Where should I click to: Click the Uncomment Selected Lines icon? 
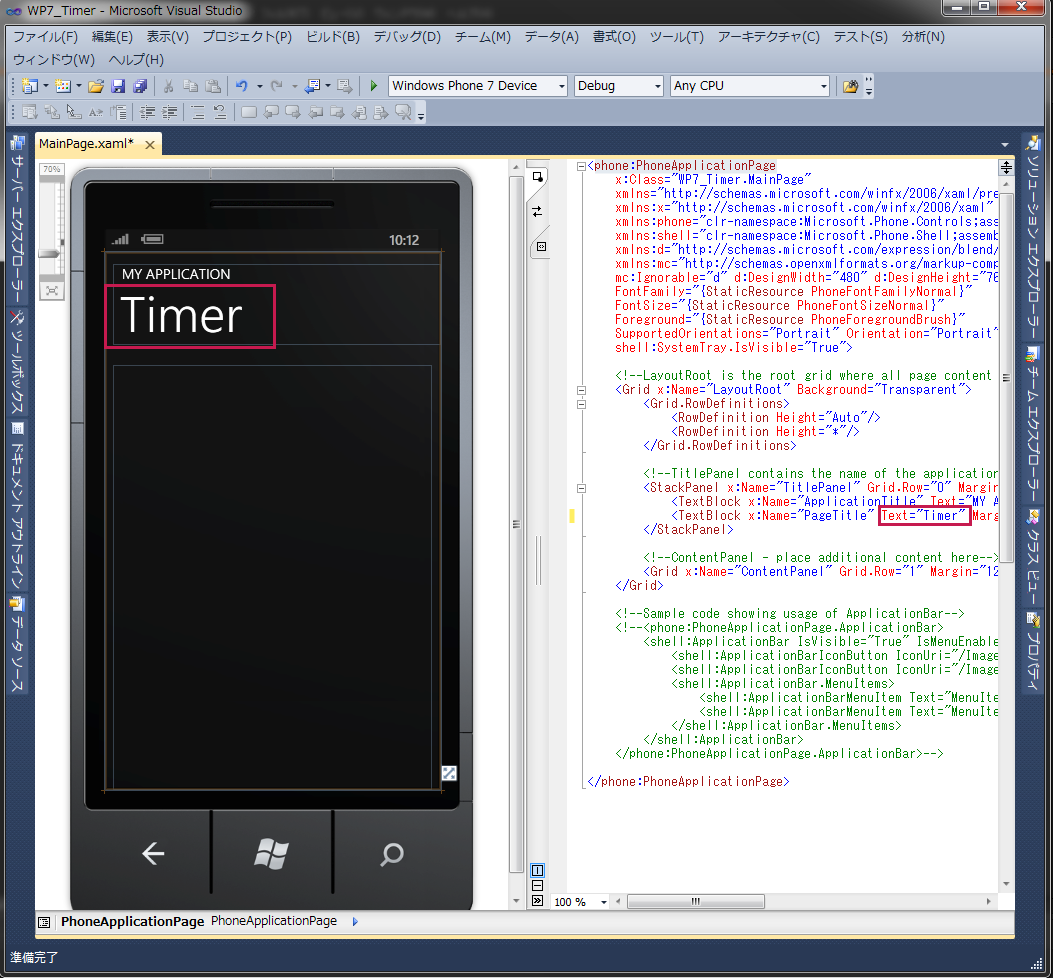click(x=220, y=112)
